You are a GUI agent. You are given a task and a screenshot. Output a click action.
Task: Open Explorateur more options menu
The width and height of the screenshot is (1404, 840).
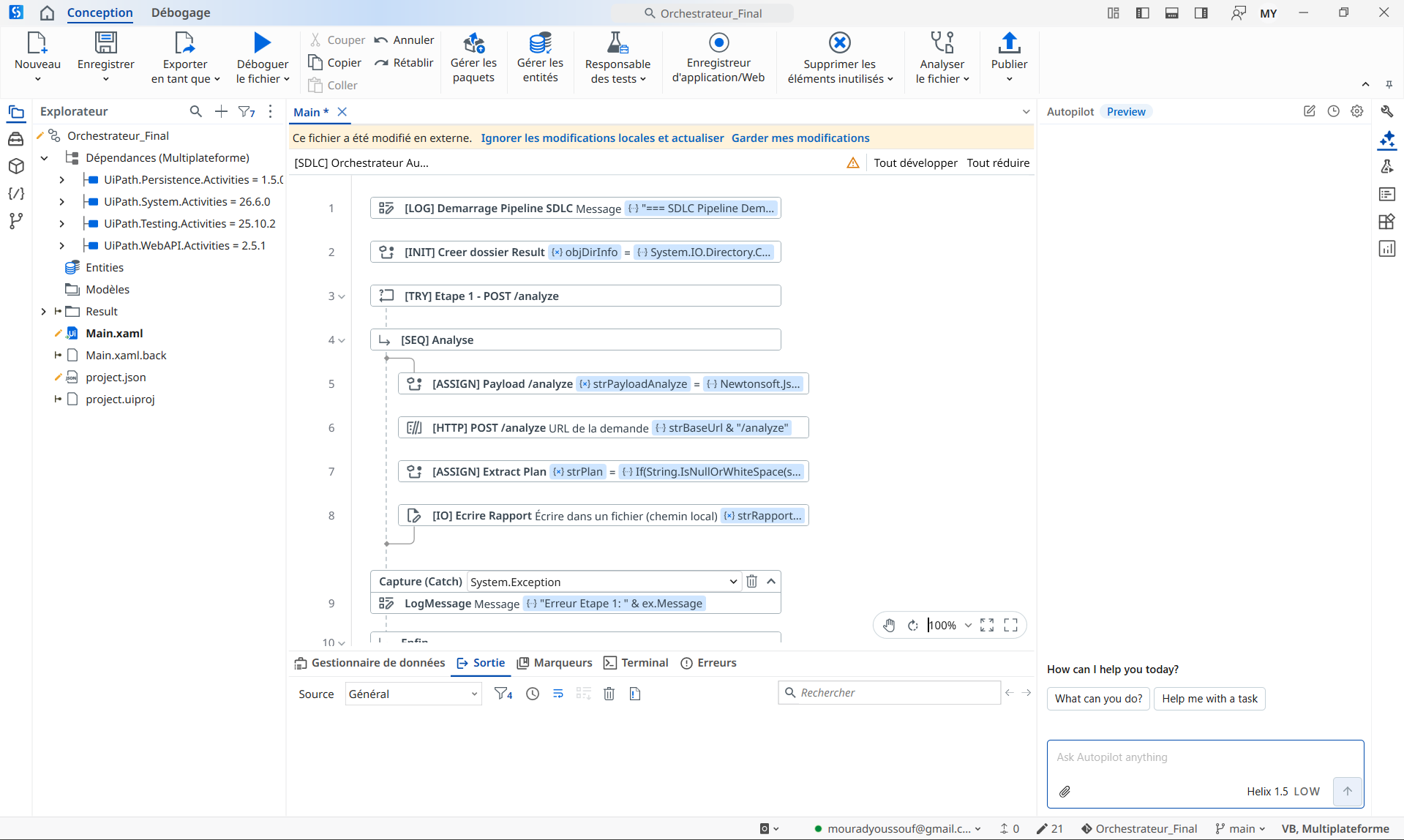[271, 111]
